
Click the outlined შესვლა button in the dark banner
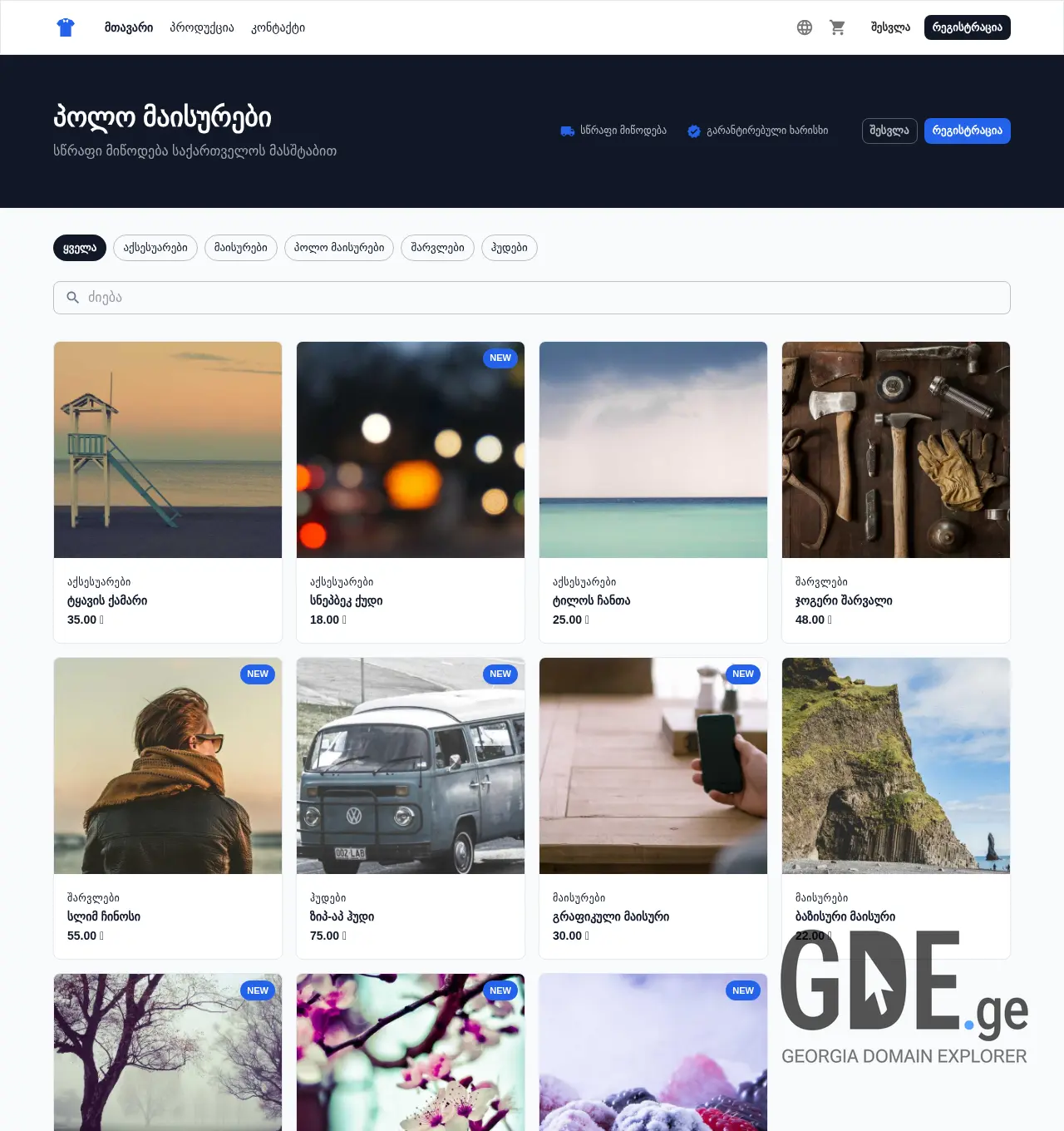[x=889, y=131]
